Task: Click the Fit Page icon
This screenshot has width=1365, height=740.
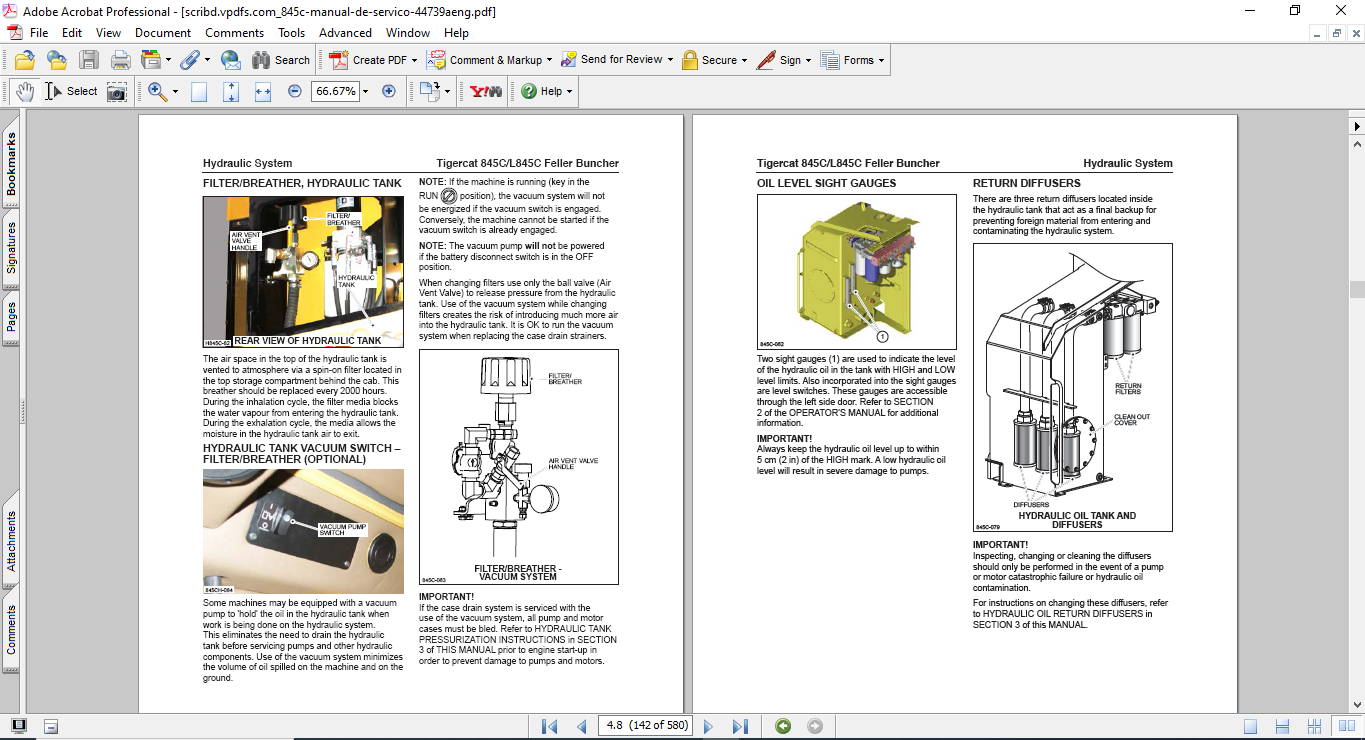Action: tap(231, 91)
